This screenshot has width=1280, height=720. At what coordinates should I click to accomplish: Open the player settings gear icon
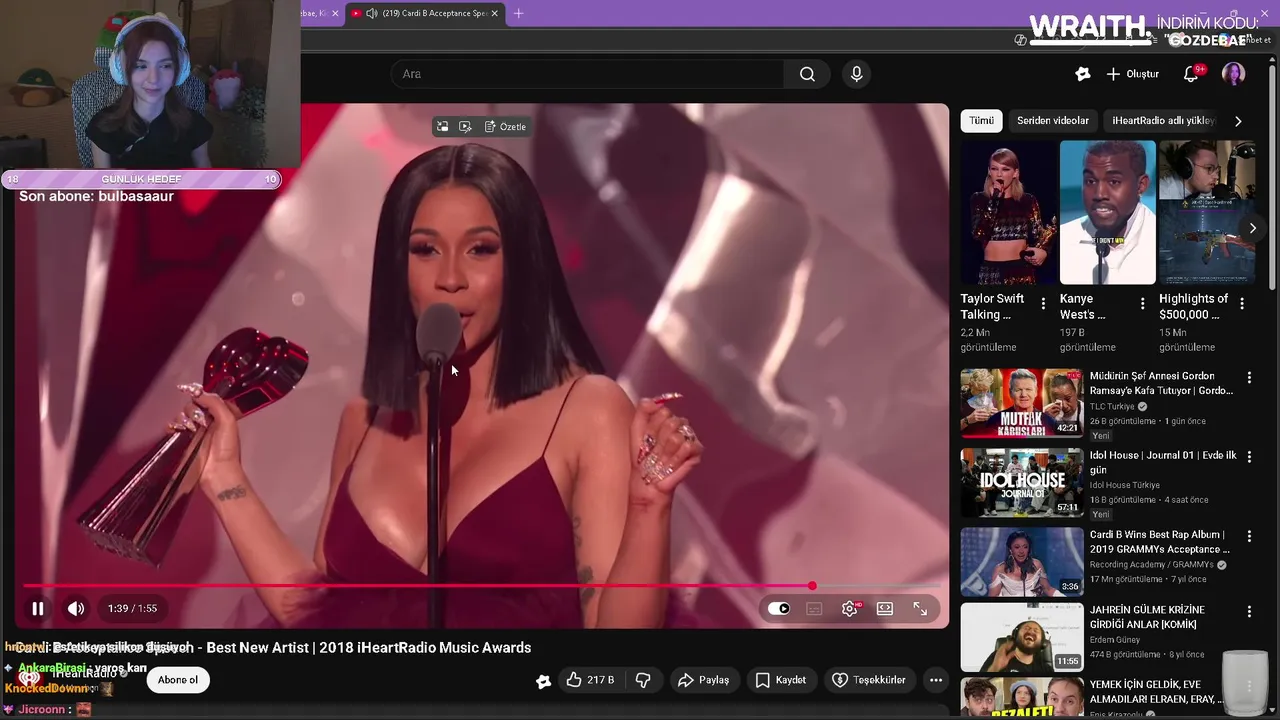849,608
